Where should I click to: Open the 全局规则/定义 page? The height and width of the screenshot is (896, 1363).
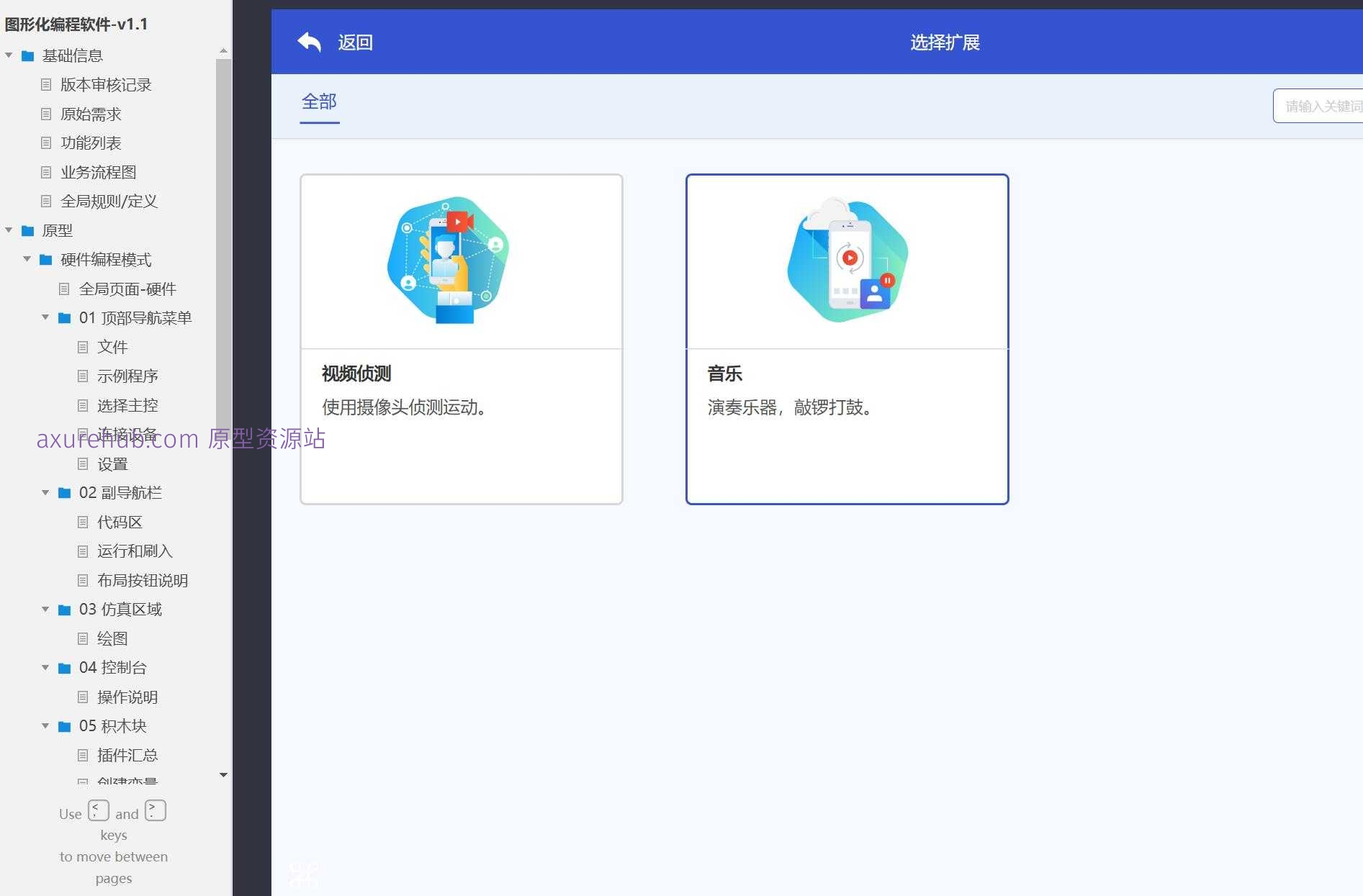[x=109, y=201]
